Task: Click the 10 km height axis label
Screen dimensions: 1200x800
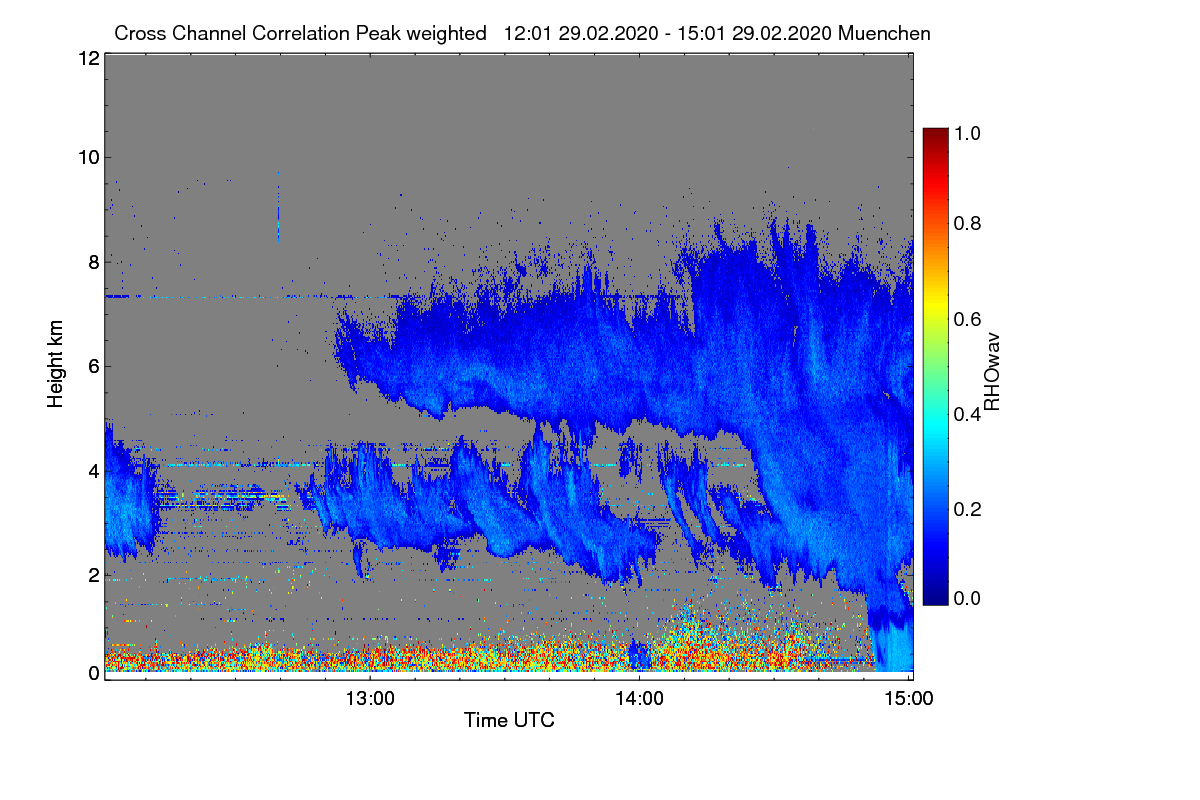Action: [89, 157]
